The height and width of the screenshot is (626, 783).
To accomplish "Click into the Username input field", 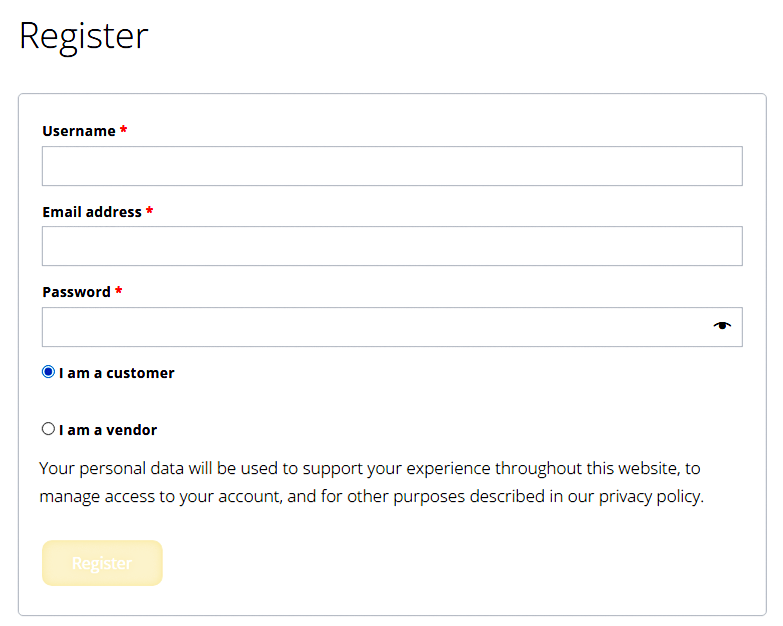I will coord(391,166).
